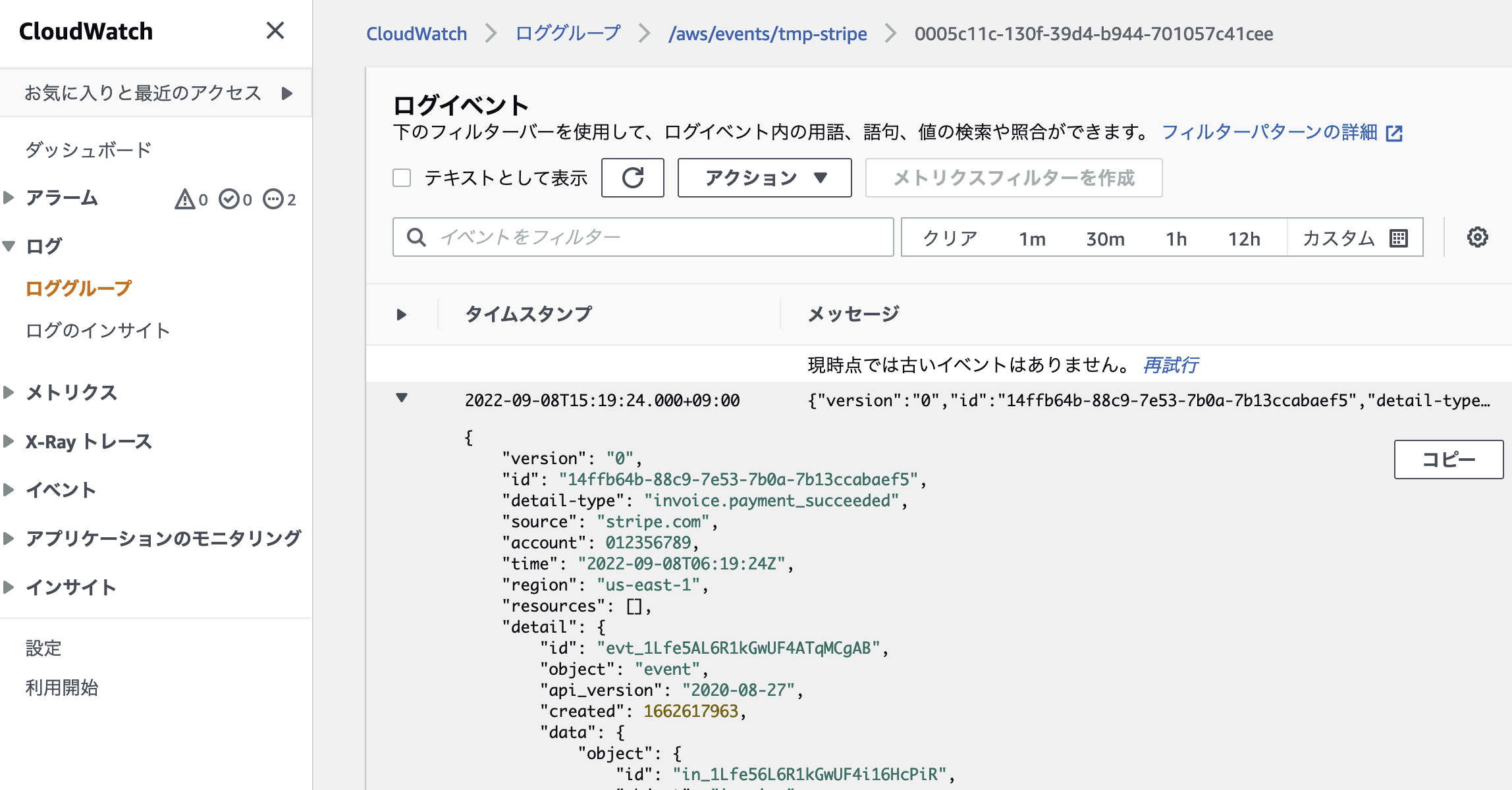The height and width of the screenshot is (790, 1512).
Task: Select the 1h time range
Action: (1176, 238)
